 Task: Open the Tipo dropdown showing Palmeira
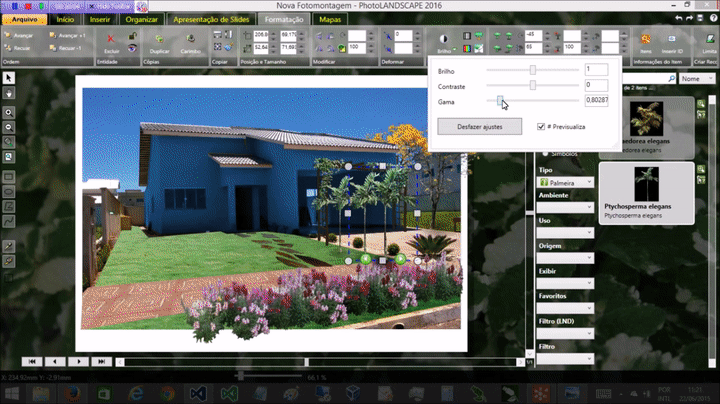(x=566, y=182)
